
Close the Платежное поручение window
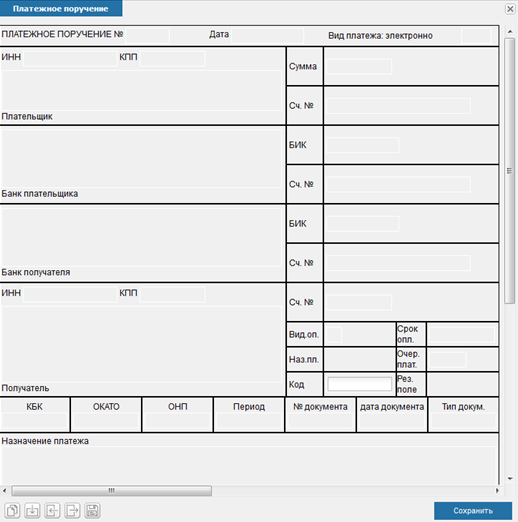click(x=510, y=9)
